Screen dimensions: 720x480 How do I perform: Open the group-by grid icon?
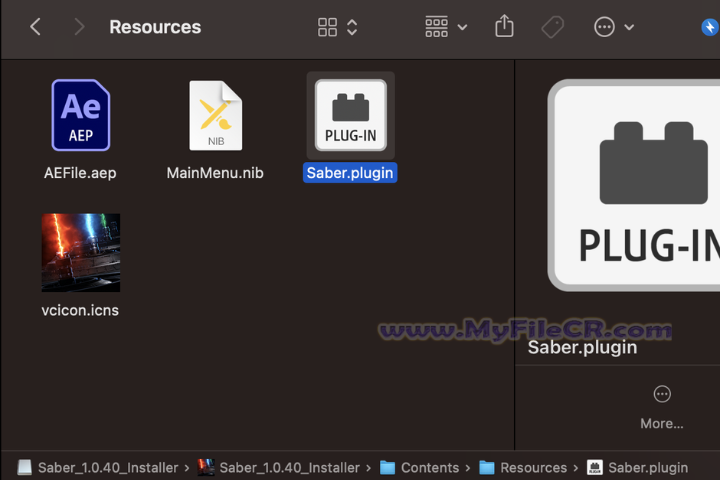coord(436,27)
